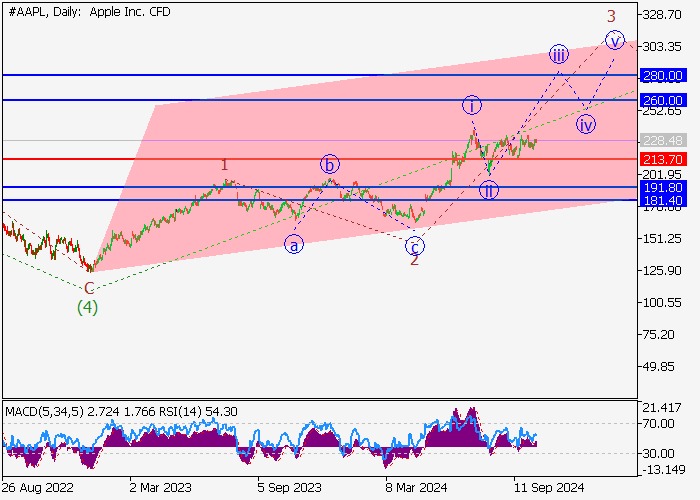Image resolution: width=700 pixels, height=500 pixels.
Task: Click the '8 Mar 2024' date label
Action: pos(417,487)
